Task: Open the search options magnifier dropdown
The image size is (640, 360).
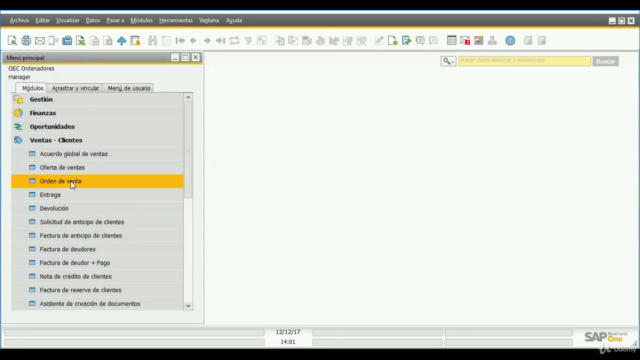Action: tap(448, 61)
